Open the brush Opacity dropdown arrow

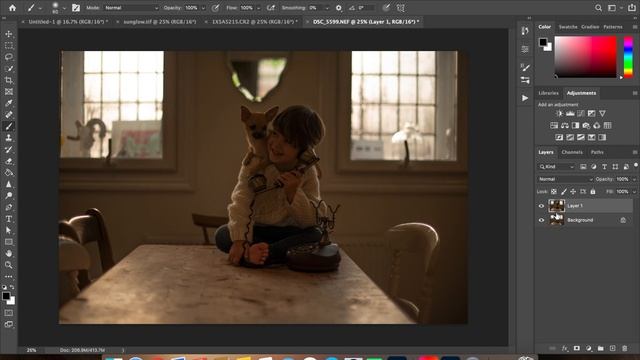click(x=203, y=8)
